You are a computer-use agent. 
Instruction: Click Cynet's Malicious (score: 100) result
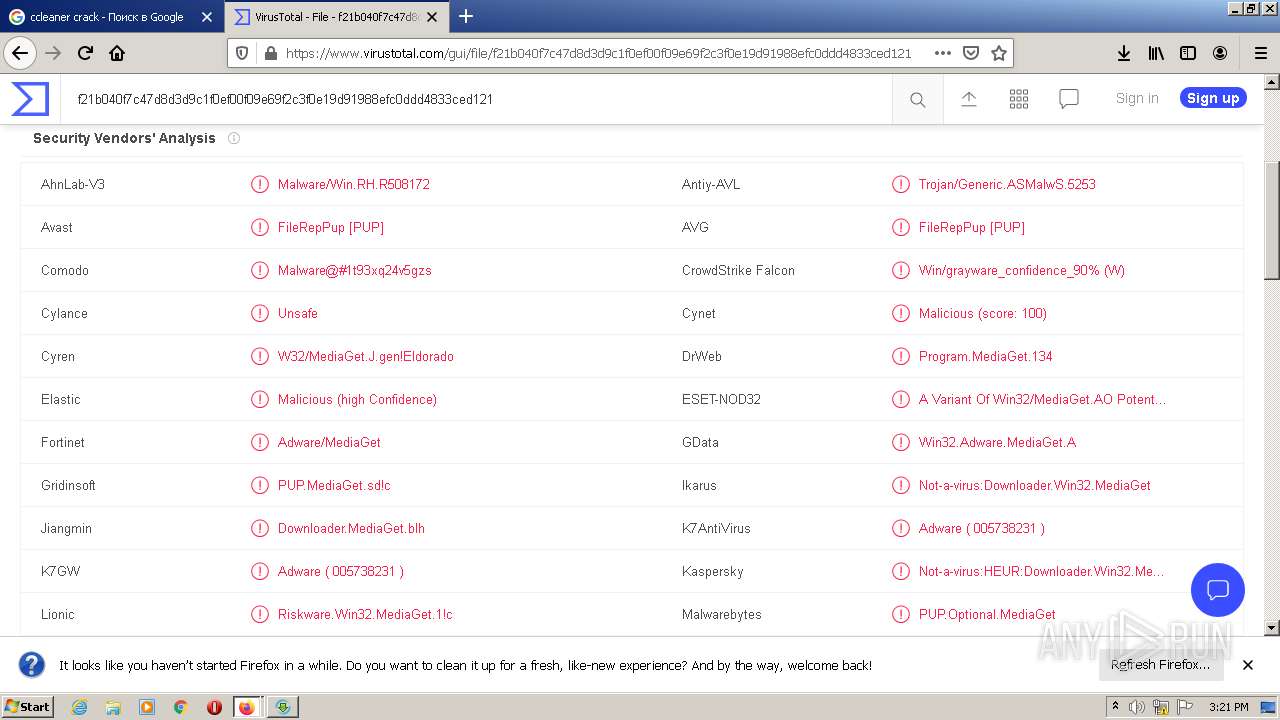coord(983,313)
